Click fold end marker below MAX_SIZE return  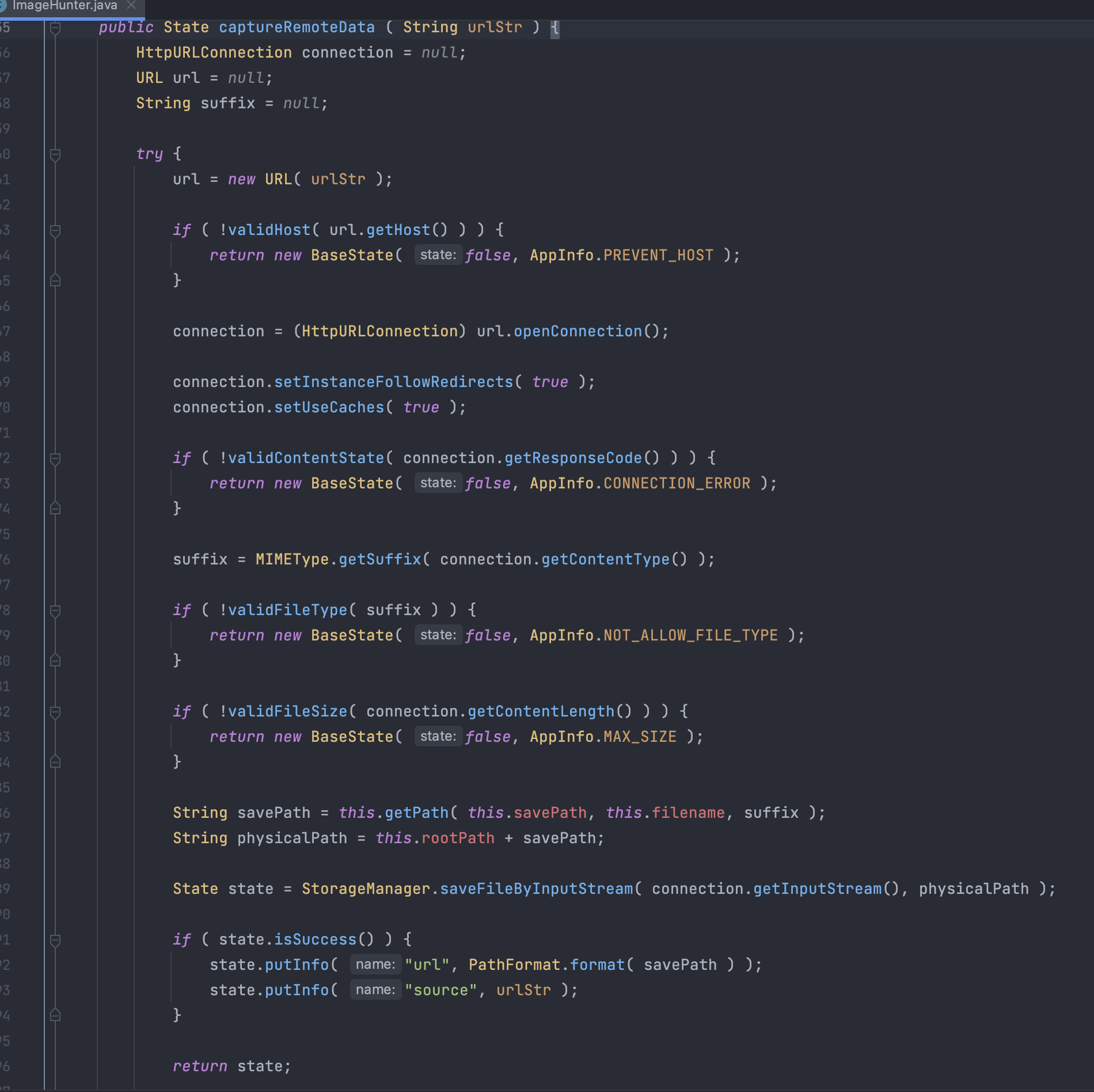[55, 762]
